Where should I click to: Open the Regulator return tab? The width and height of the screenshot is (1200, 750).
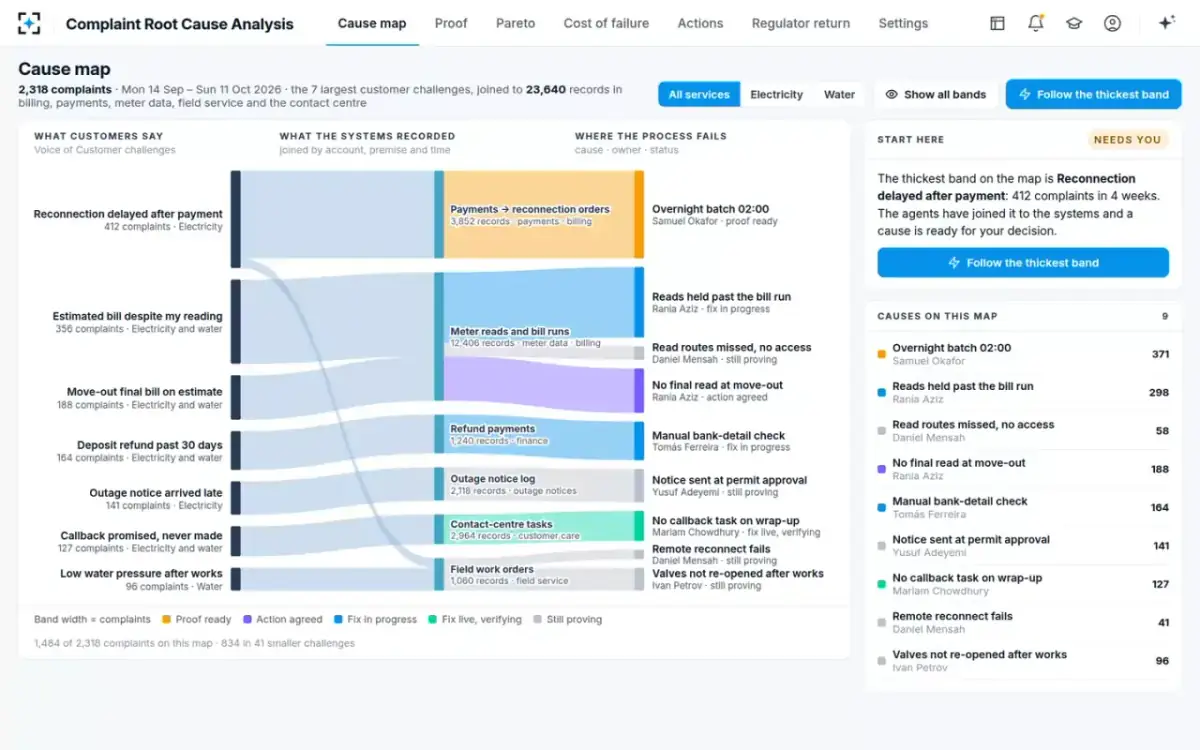pos(801,23)
